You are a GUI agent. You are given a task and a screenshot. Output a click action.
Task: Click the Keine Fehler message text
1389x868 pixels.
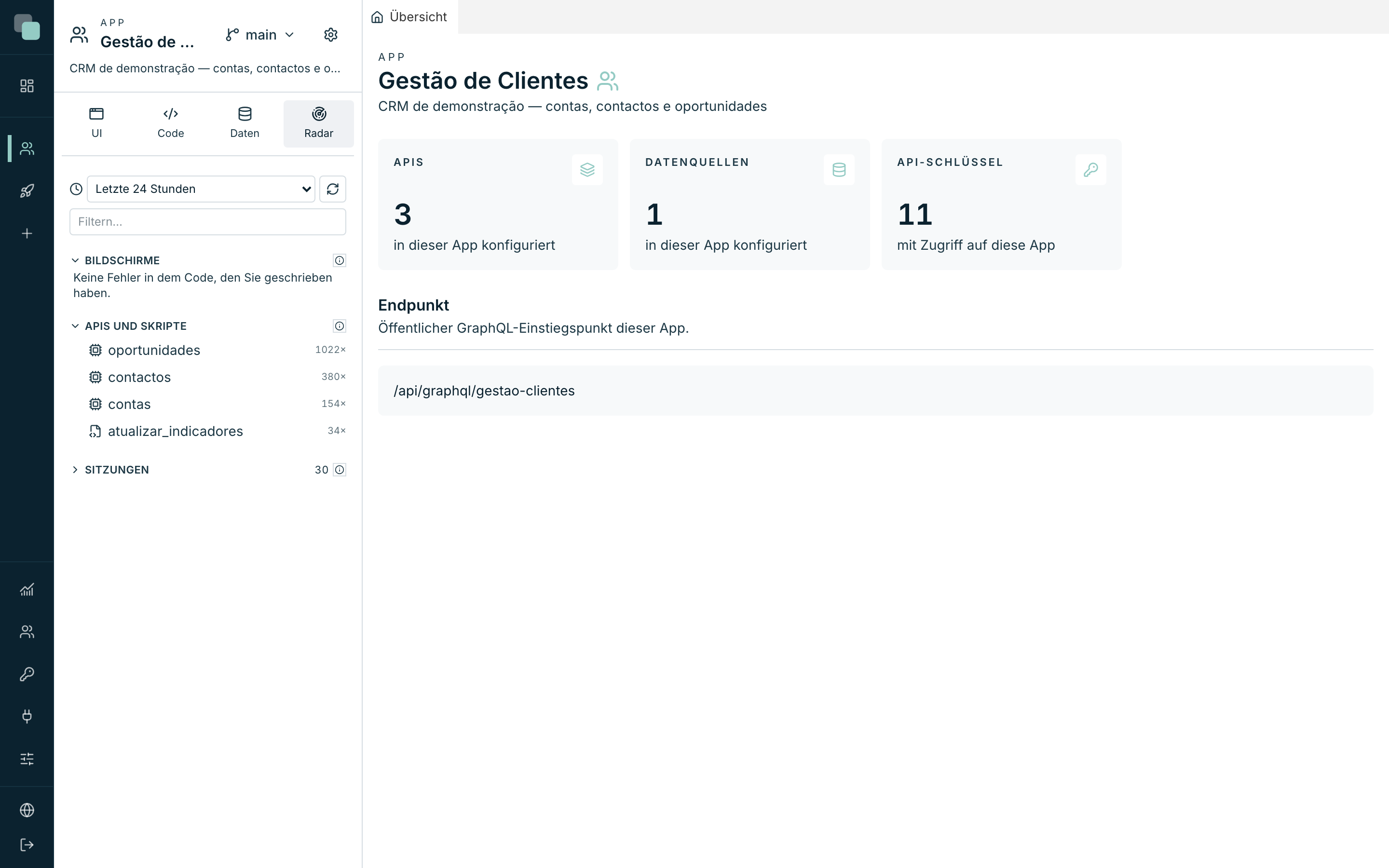click(203, 285)
